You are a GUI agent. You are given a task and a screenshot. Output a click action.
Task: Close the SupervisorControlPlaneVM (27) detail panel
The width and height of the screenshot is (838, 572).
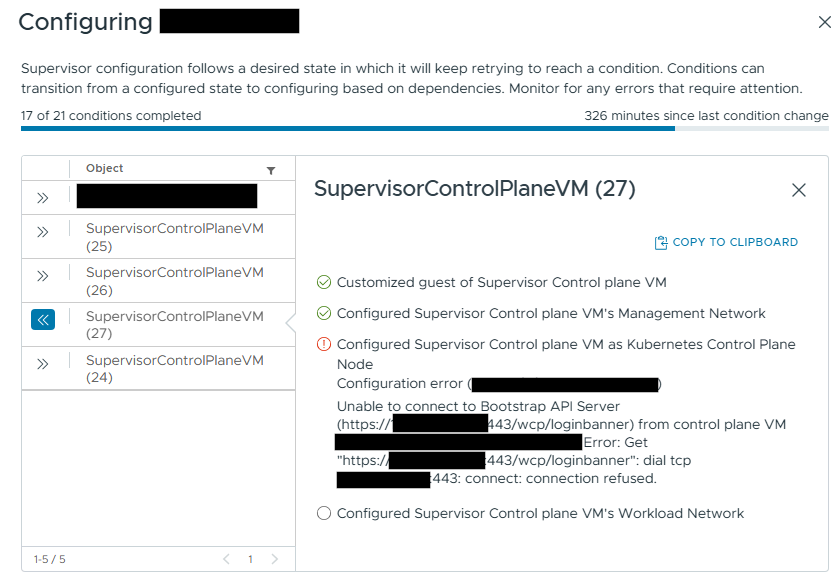coord(798,190)
